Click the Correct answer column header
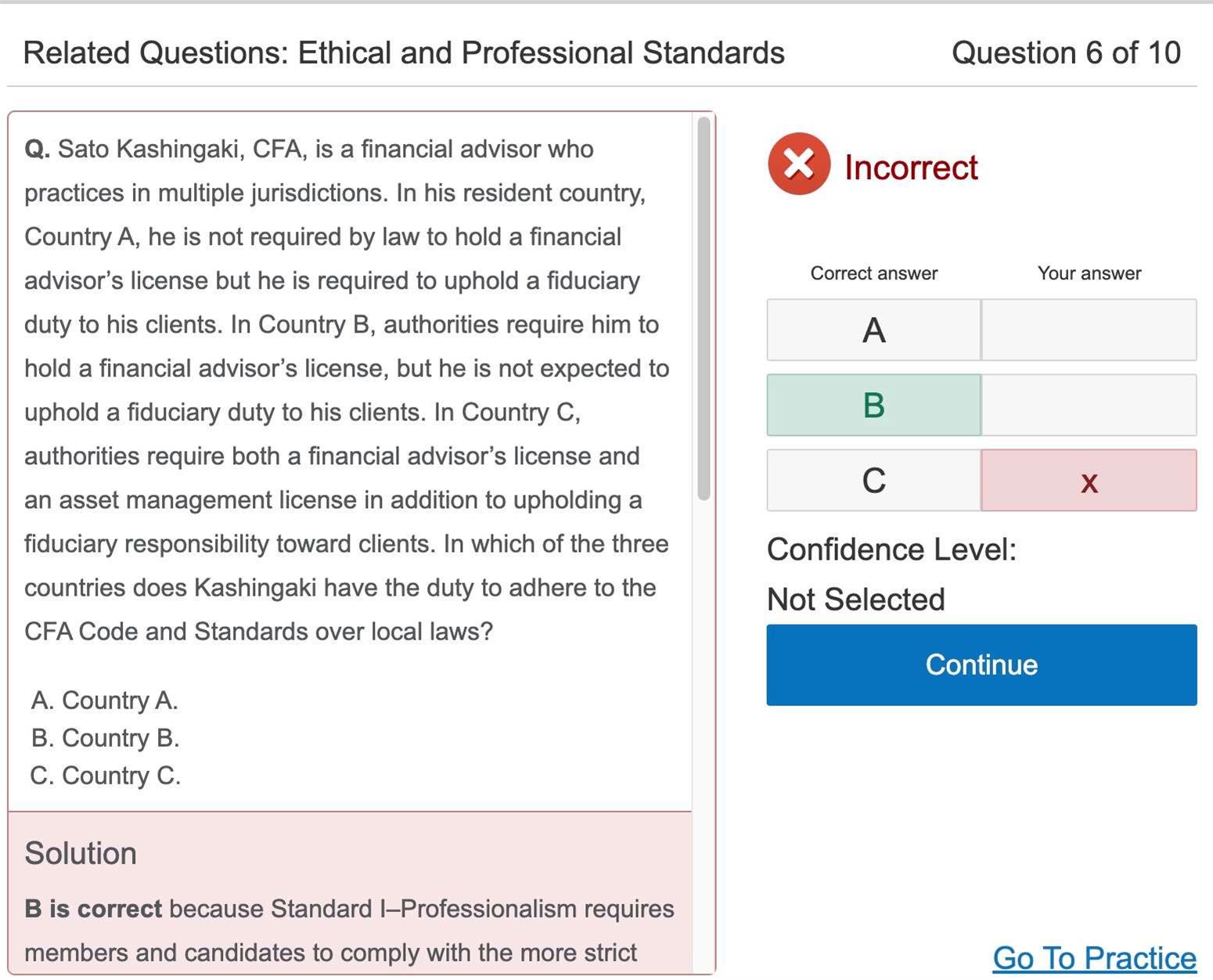The height and width of the screenshot is (980, 1213). click(873, 273)
